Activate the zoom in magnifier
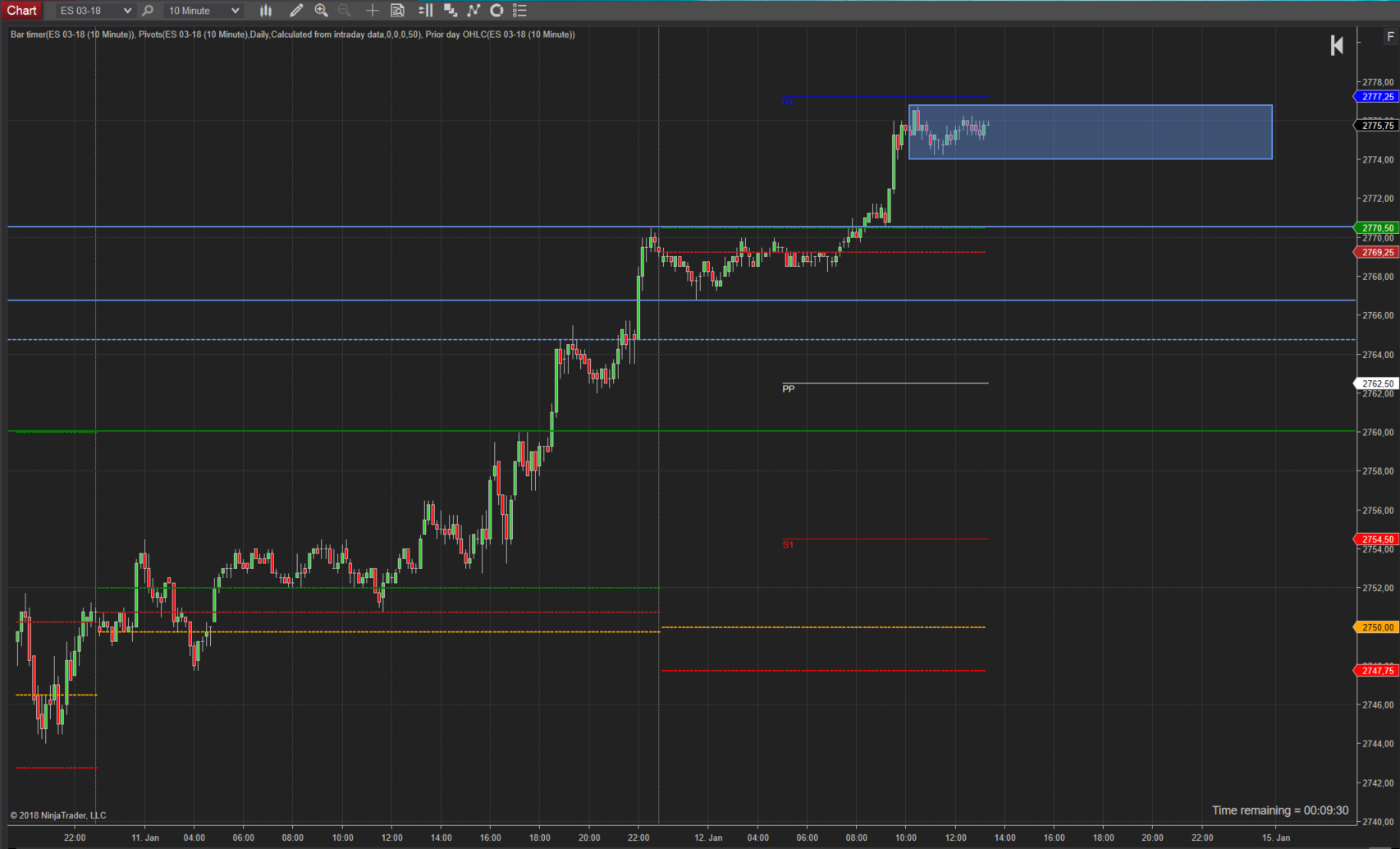Screen dimensions: 1400x849 point(321,11)
